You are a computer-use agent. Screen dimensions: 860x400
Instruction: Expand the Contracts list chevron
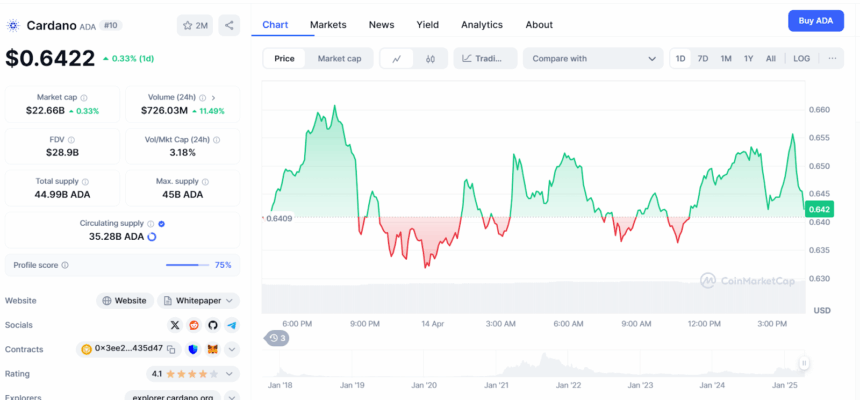(x=231, y=349)
